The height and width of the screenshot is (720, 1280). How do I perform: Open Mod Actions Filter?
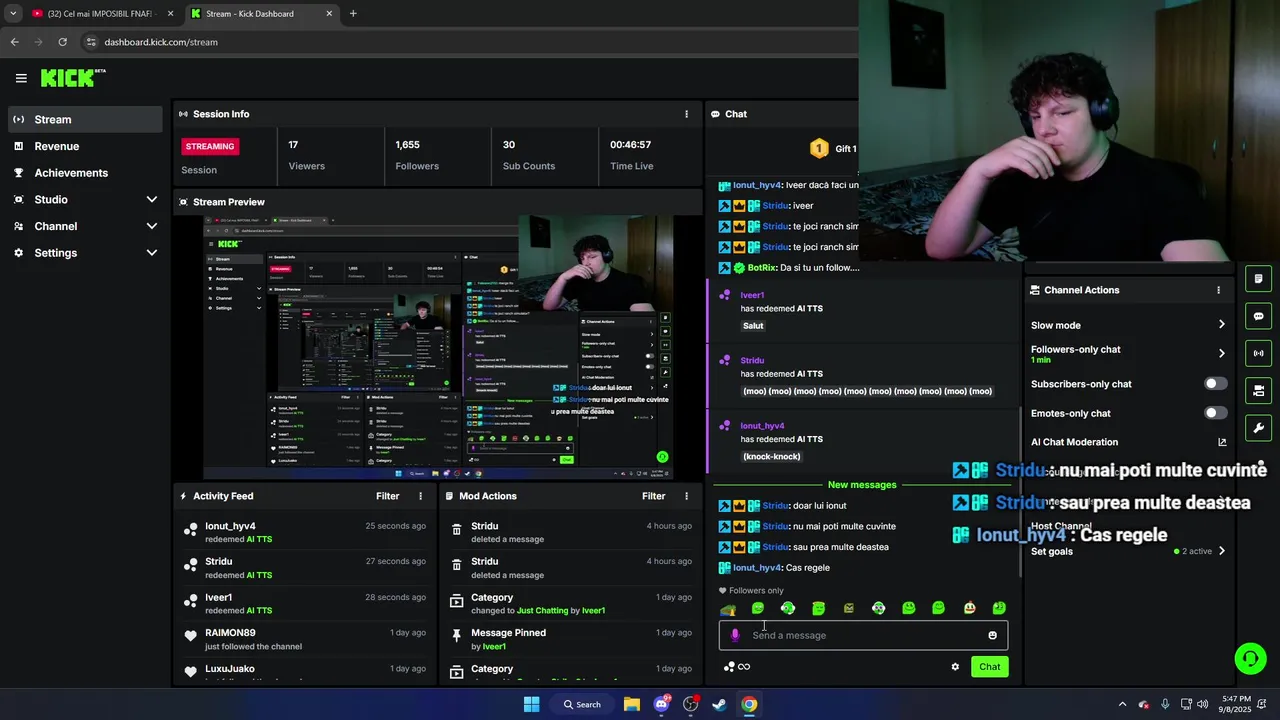pos(653,496)
